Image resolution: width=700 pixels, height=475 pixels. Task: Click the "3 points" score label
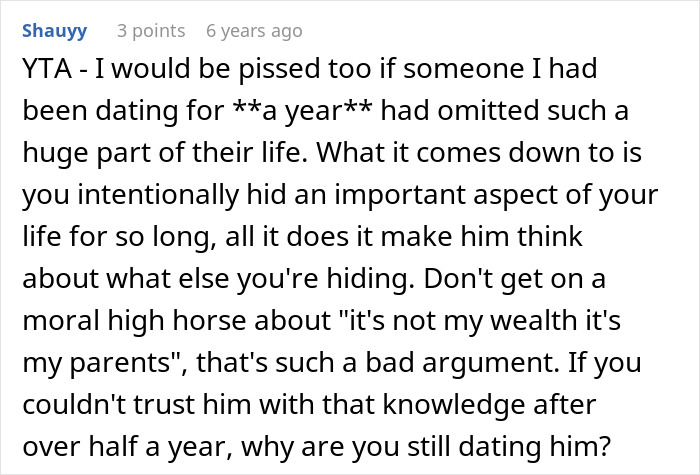150,31
